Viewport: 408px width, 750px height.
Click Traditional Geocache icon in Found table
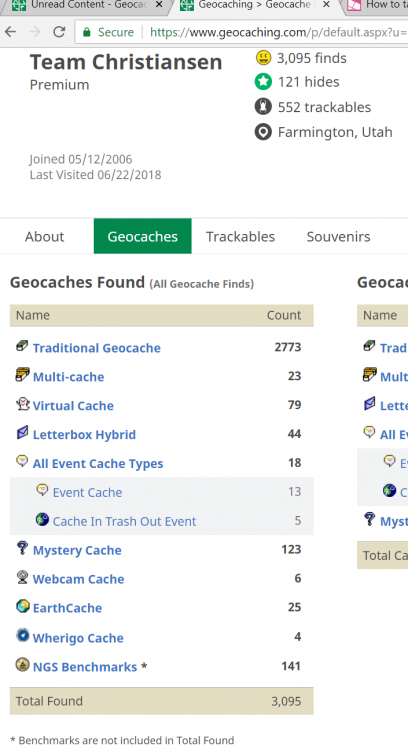tap(22, 346)
